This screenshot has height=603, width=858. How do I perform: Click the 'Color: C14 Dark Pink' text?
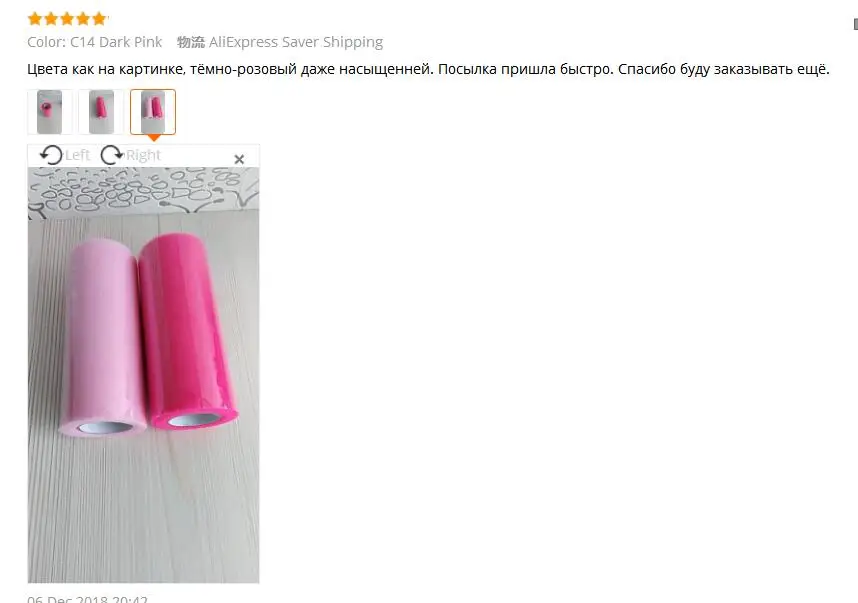(95, 42)
